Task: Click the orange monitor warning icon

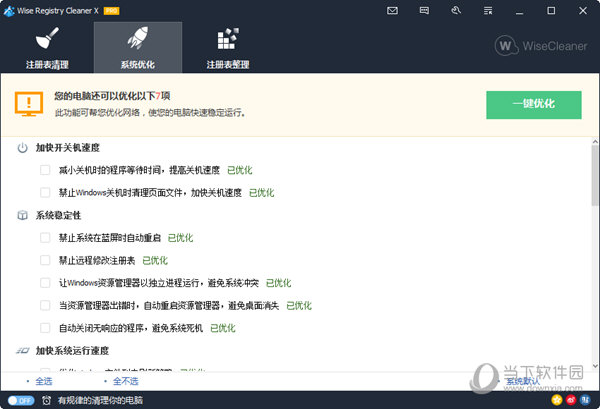Action: pos(29,104)
